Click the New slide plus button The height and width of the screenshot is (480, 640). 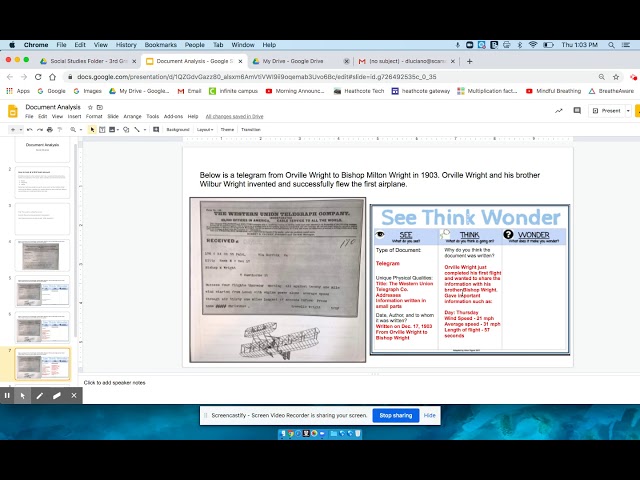pyautogui.click(x=13, y=129)
